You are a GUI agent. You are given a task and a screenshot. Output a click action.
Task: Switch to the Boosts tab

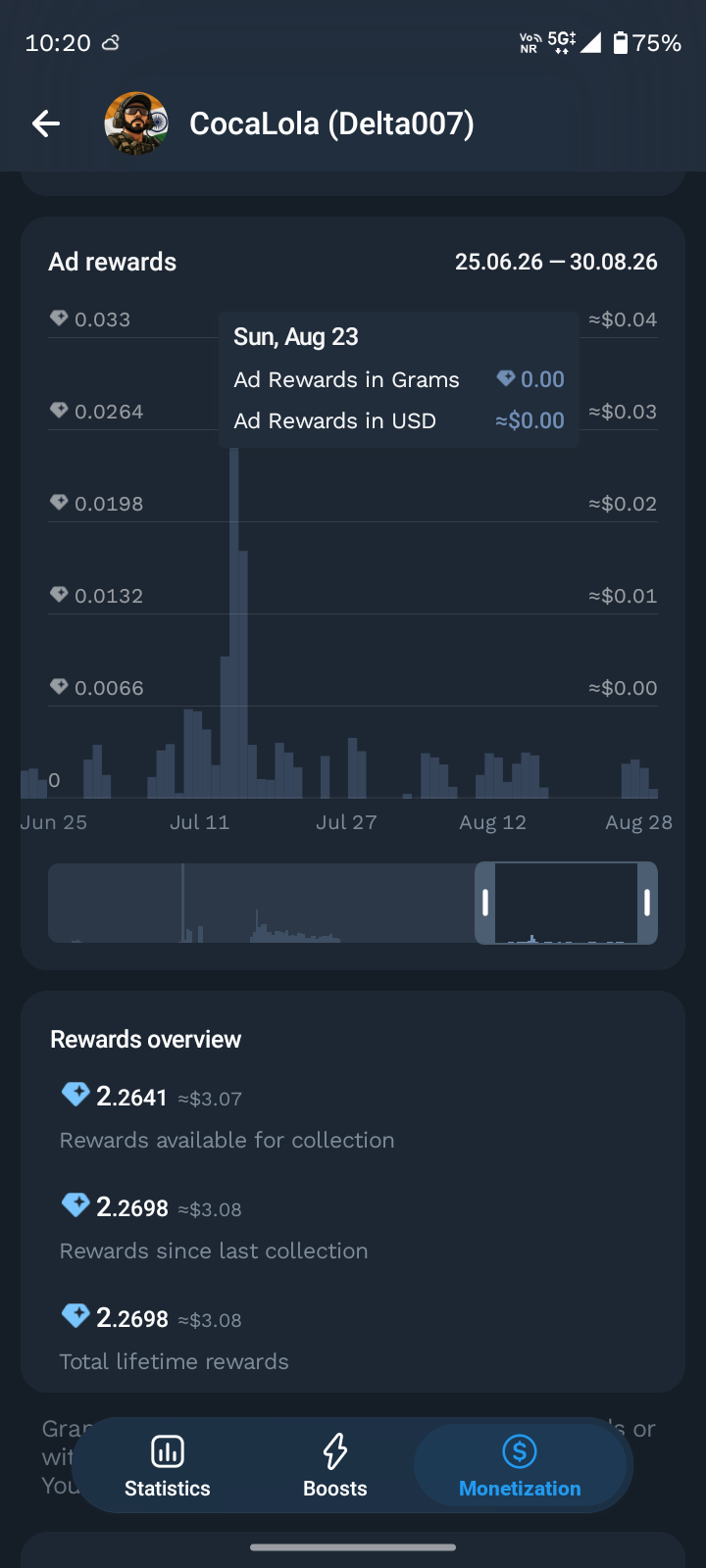click(x=335, y=1466)
